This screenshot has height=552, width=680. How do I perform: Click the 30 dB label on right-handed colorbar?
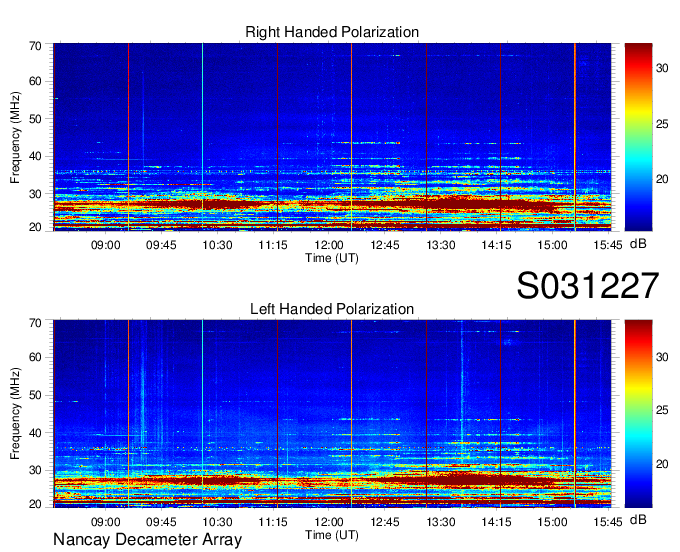pos(662,68)
